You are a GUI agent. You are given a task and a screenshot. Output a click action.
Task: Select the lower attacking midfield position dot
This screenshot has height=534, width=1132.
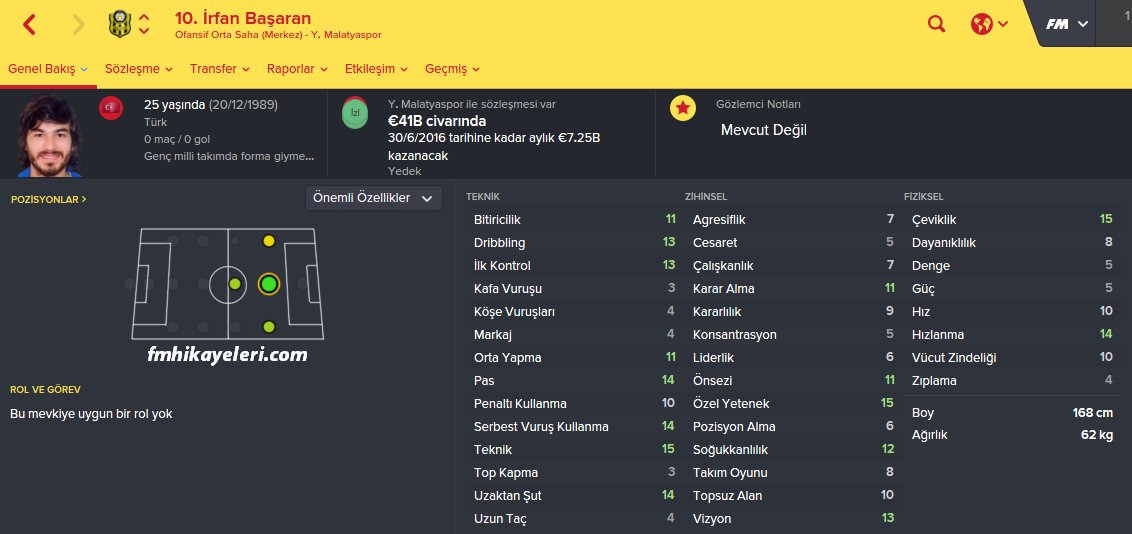[x=269, y=327]
